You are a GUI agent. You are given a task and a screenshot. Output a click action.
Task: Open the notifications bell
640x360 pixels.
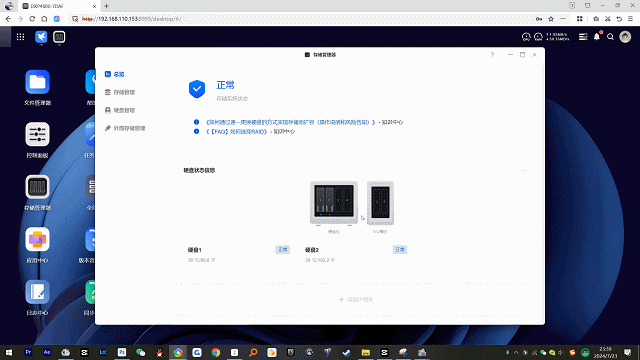597,37
